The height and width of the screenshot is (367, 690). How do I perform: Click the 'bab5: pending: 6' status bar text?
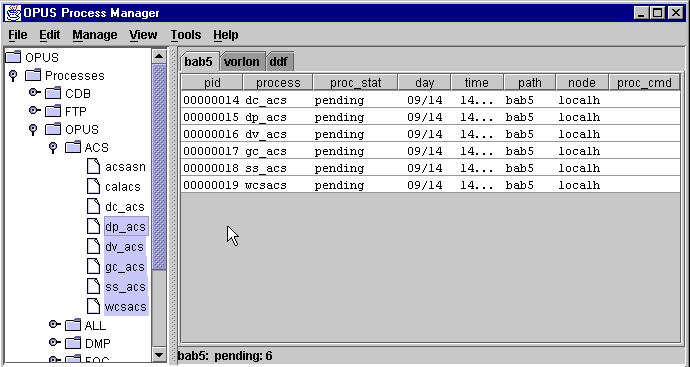(x=225, y=356)
